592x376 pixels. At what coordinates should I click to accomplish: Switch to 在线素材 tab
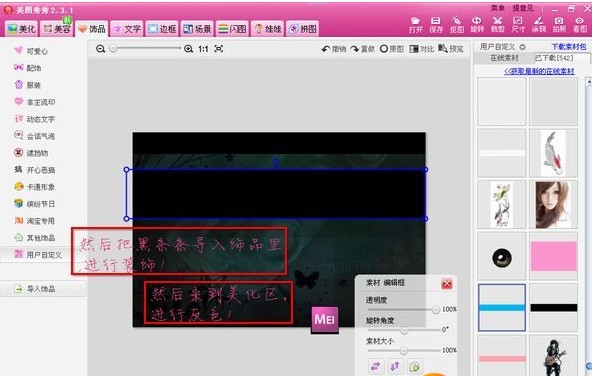tap(504, 58)
